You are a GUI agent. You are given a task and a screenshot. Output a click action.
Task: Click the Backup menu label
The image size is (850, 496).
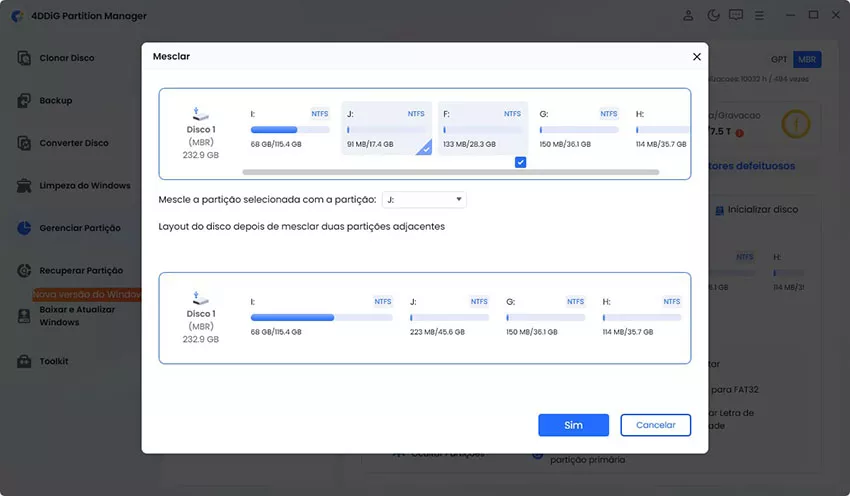[x=56, y=100]
